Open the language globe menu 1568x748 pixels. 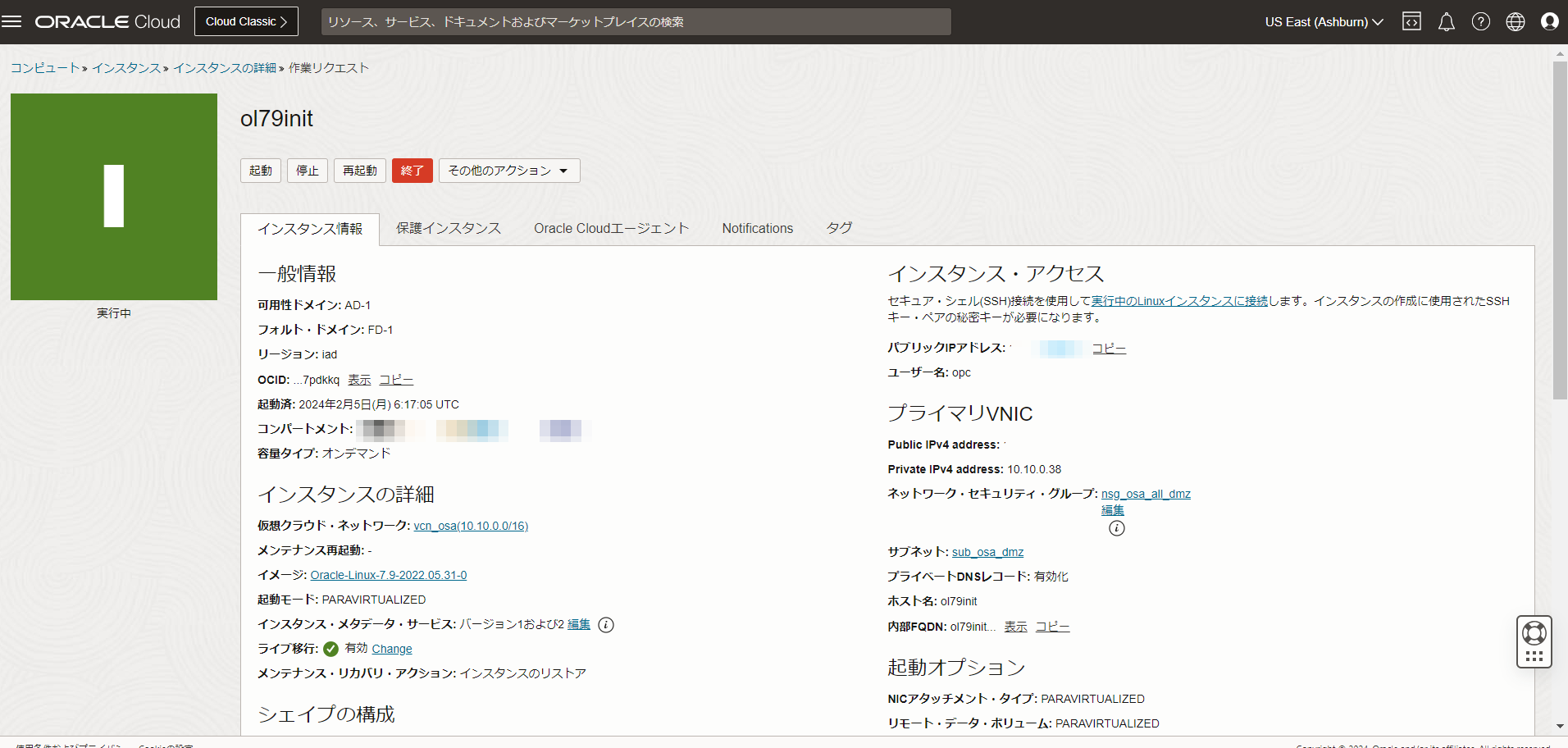[x=1516, y=22]
